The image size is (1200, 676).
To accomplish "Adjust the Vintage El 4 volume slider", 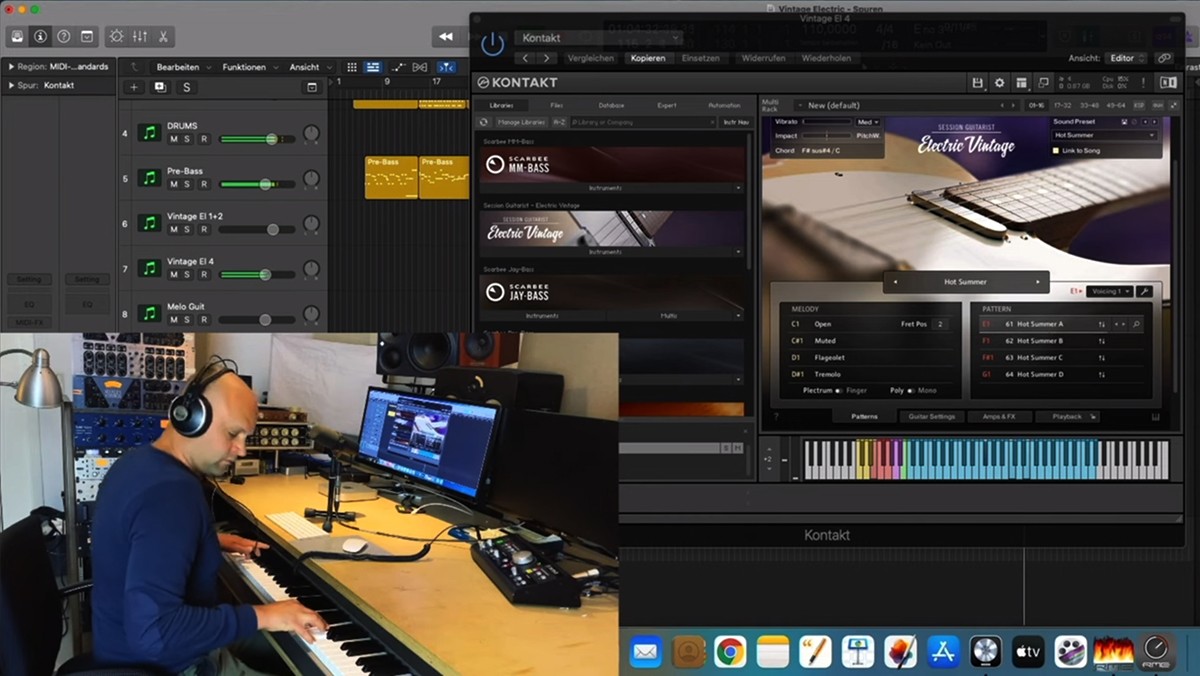I will (x=264, y=274).
